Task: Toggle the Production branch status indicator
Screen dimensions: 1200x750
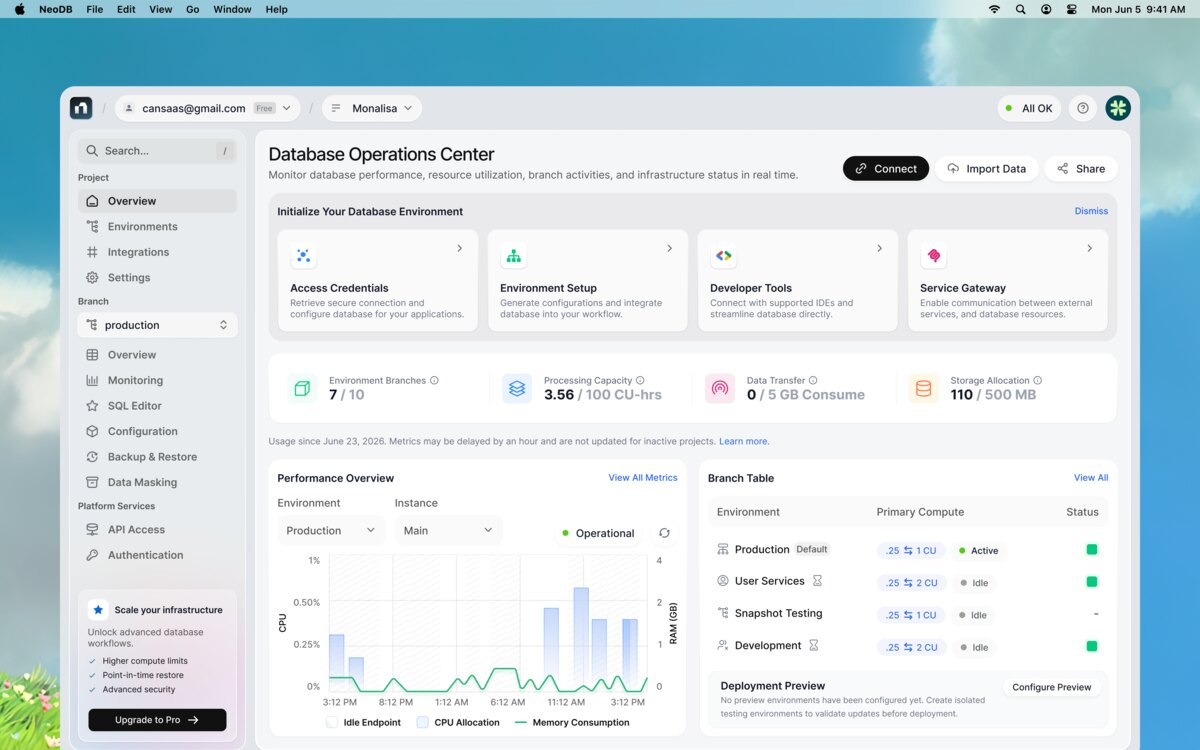Action: pyautogui.click(x=1092, y=549)
